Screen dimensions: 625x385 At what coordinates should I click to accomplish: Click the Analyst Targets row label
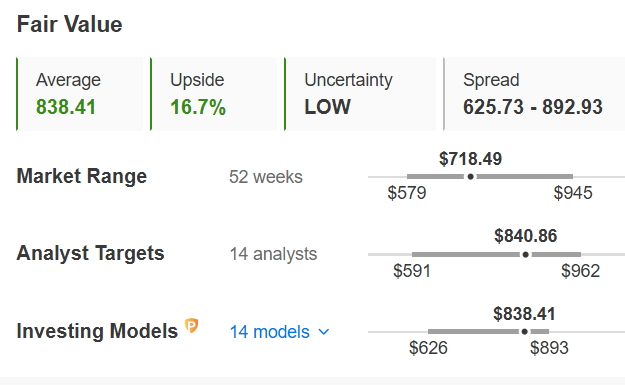tap(90, 253)
